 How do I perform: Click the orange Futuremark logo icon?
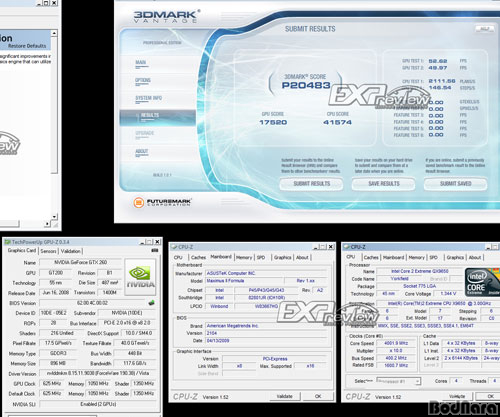(x=139, y=202)
